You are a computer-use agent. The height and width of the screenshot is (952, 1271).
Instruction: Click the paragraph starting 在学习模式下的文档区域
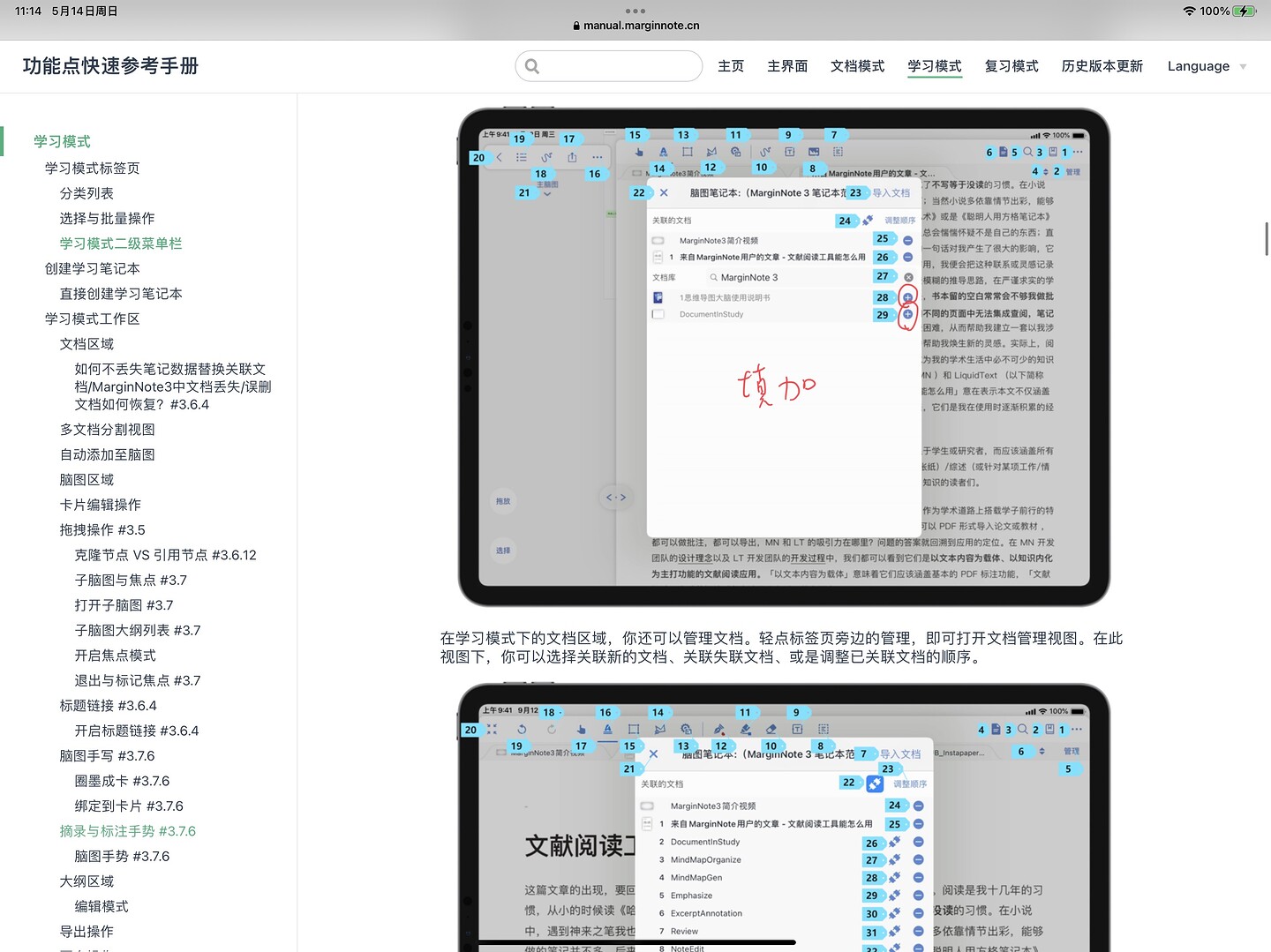point(782,648)
